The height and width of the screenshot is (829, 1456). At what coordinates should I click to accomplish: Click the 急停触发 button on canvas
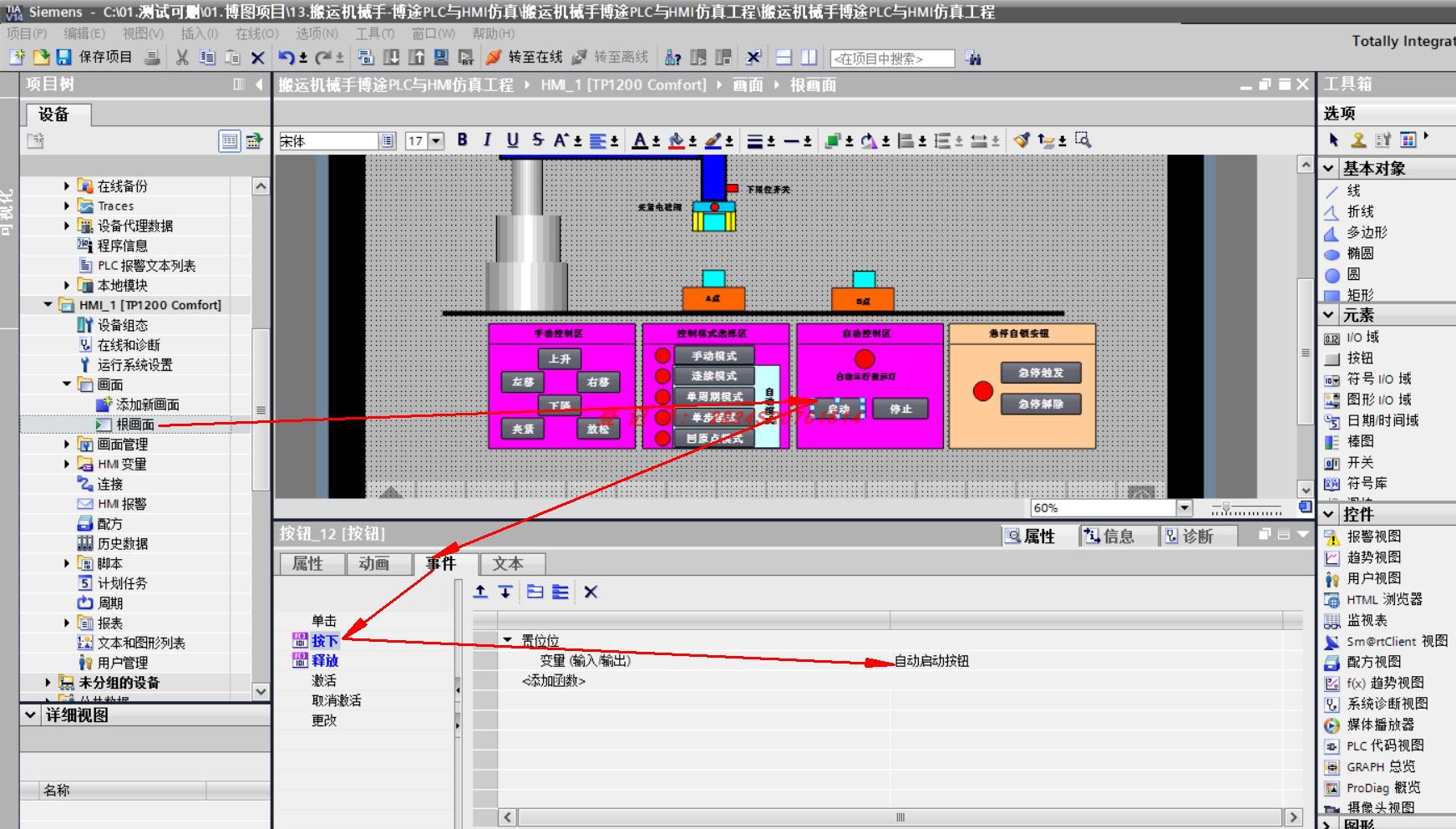coord(1041,373)
